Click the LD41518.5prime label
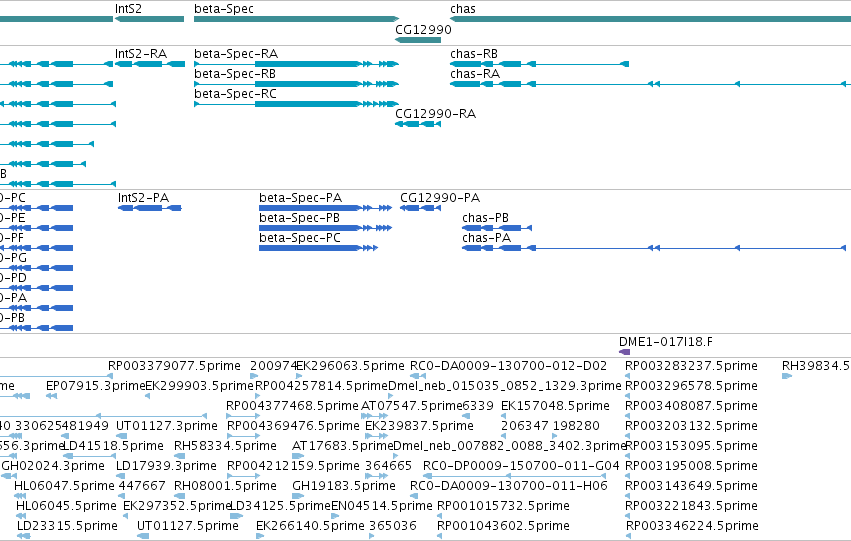 (x=113, y=447)
